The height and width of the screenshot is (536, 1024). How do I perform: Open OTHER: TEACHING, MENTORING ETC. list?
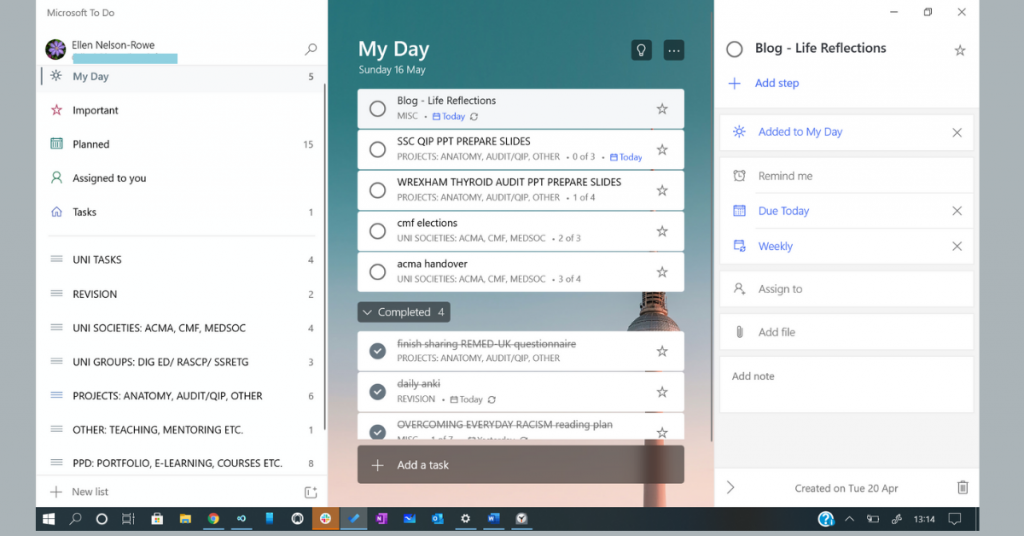[182, 430]
